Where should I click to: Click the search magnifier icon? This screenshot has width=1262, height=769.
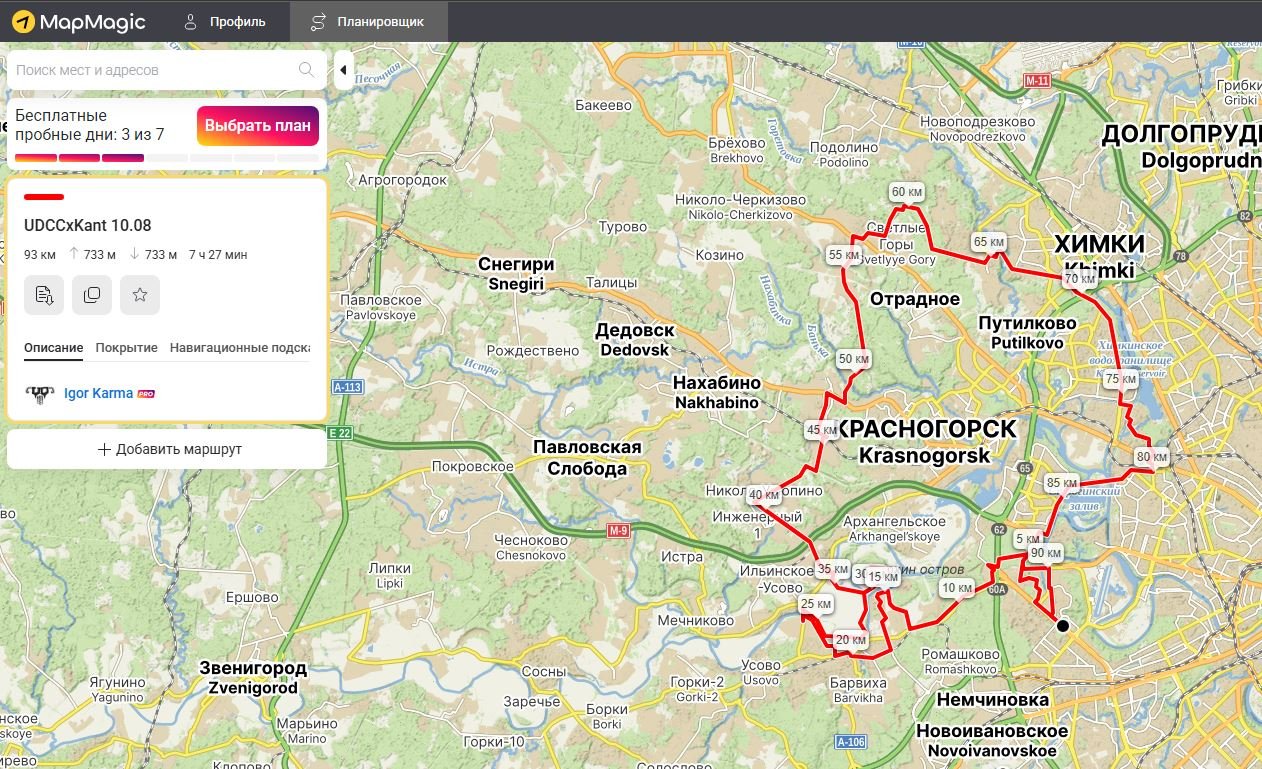tap(306, 70)
